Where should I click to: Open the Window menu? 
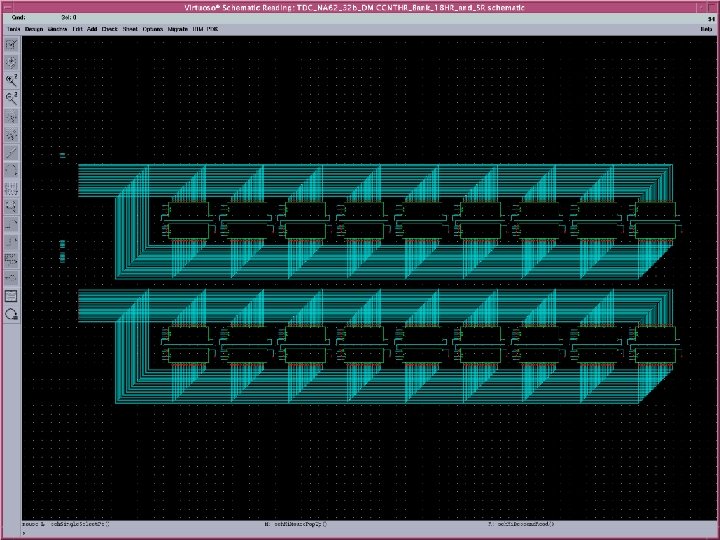[57, 29]
